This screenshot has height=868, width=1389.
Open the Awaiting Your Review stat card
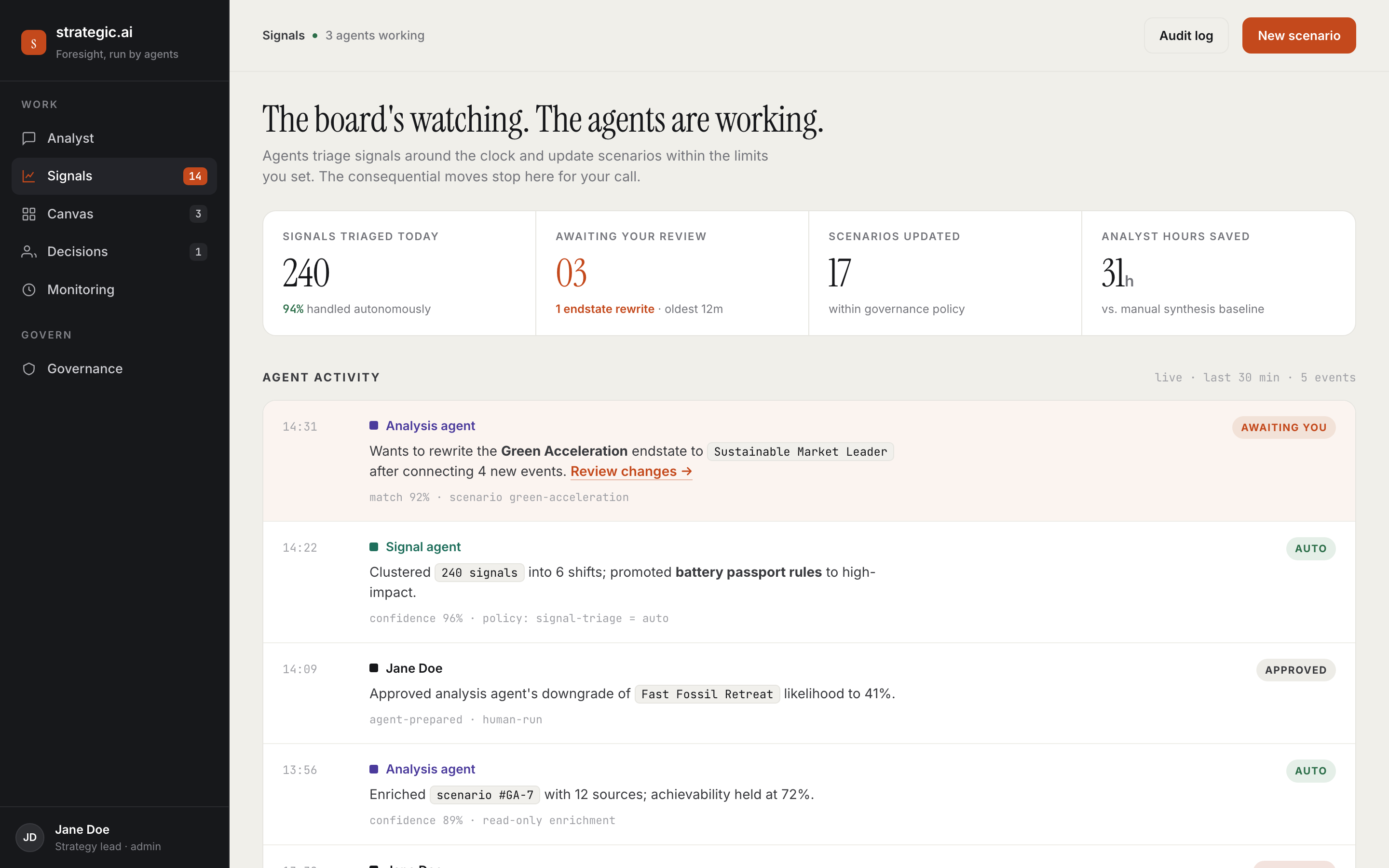672,273
